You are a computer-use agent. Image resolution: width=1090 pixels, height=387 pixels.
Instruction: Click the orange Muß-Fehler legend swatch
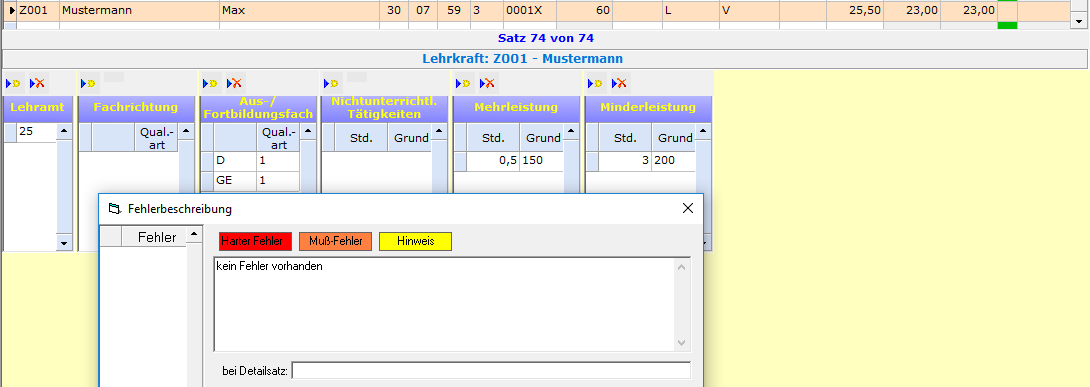(x=336, y=241)
